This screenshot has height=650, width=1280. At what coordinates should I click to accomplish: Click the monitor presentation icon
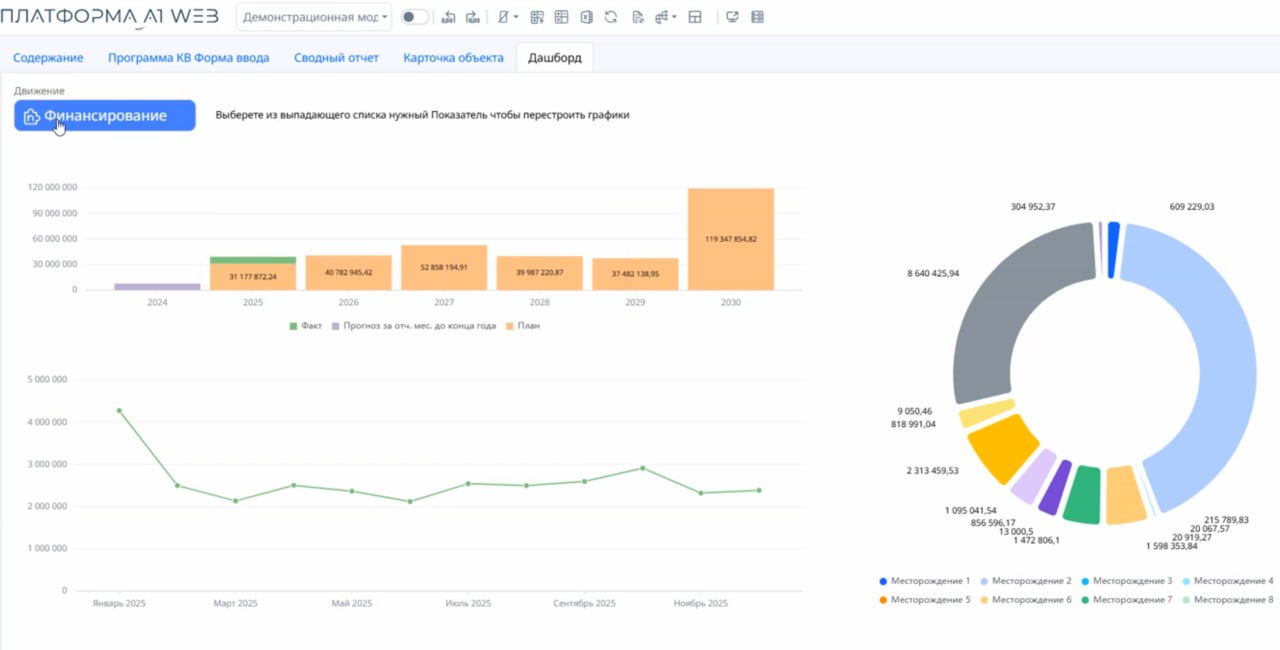pyautogui.click(x=732, y=17)
